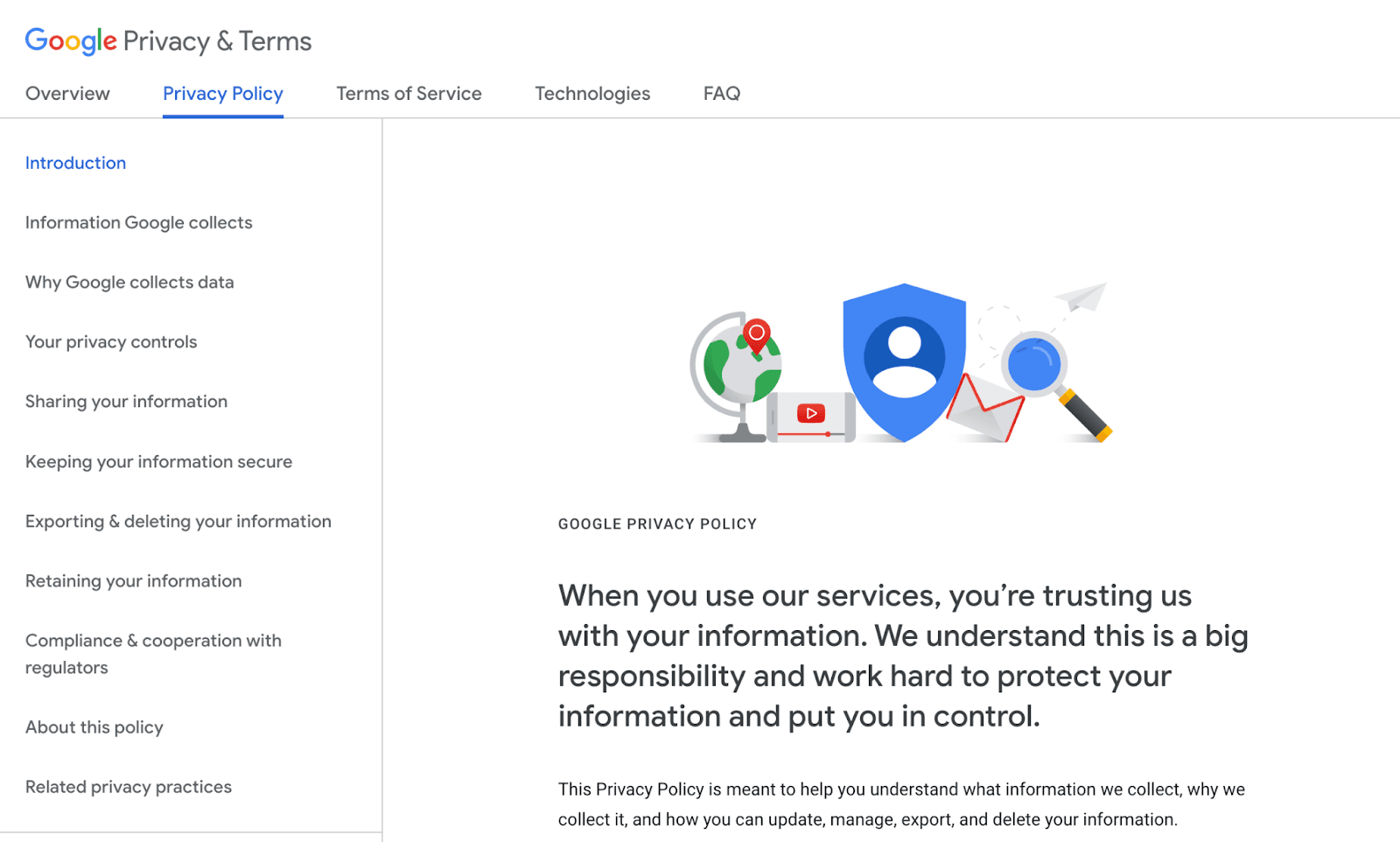The image size is (1400, 842).
Task: Click the red video play icon illustration
Action: pos(811,413)
